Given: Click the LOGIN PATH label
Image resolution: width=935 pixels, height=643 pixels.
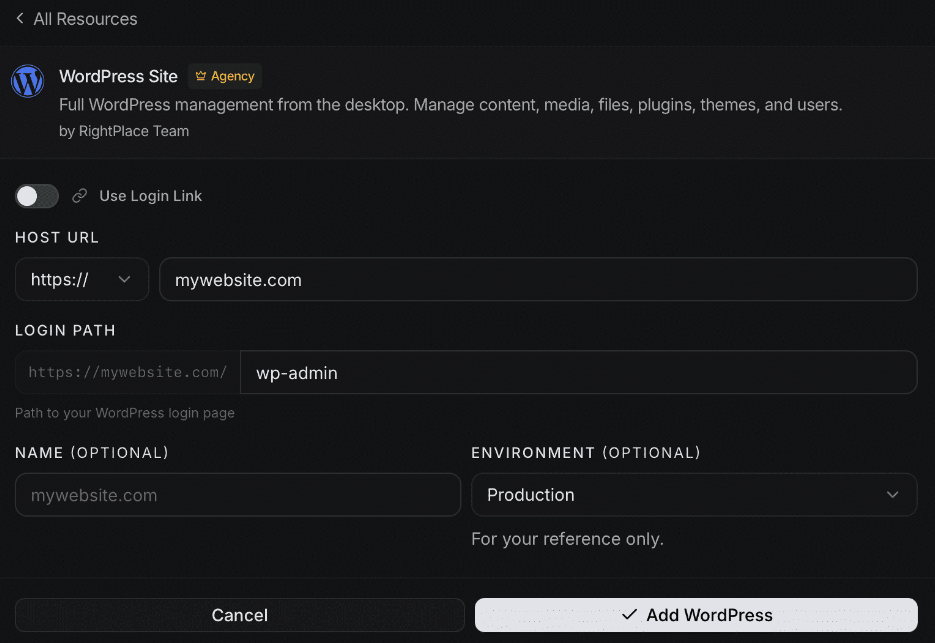Looking at the screenshot, I should click(65, 330).
